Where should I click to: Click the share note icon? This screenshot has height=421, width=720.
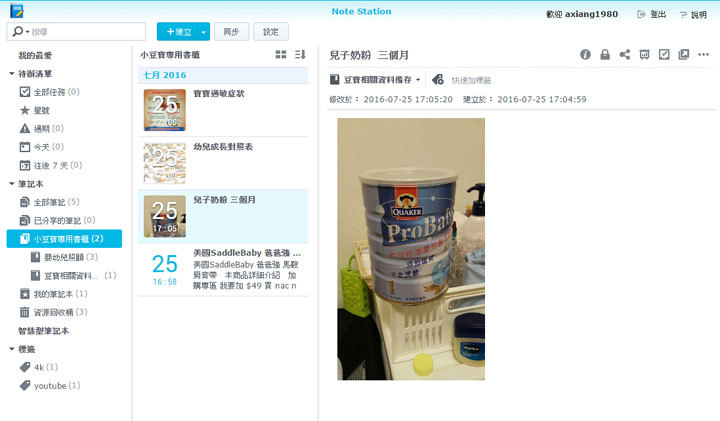point(624,54)
